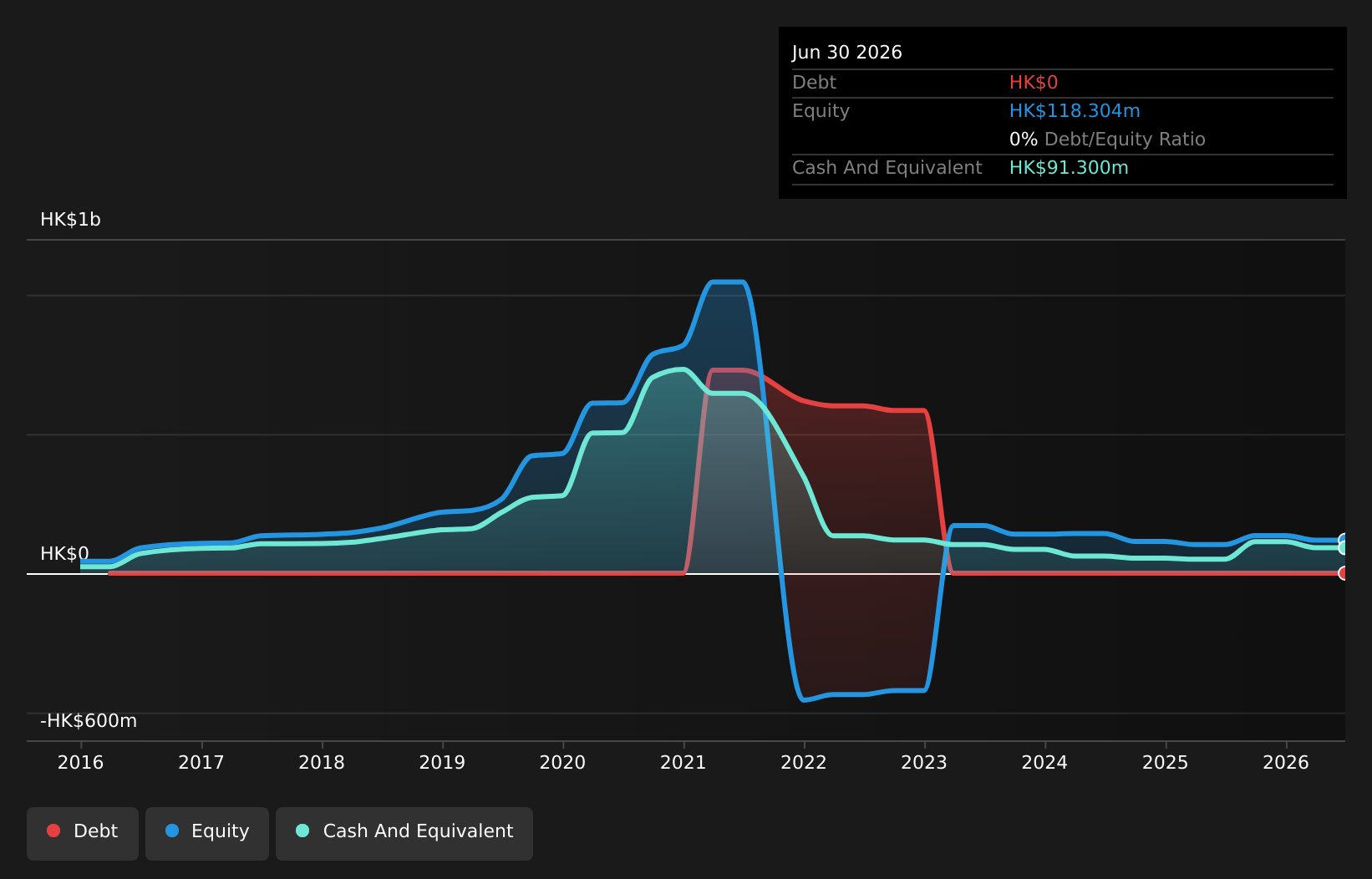Click the 0% Debt/Equity Ratio text
1372x879 pixels.
coord(1107,139)
